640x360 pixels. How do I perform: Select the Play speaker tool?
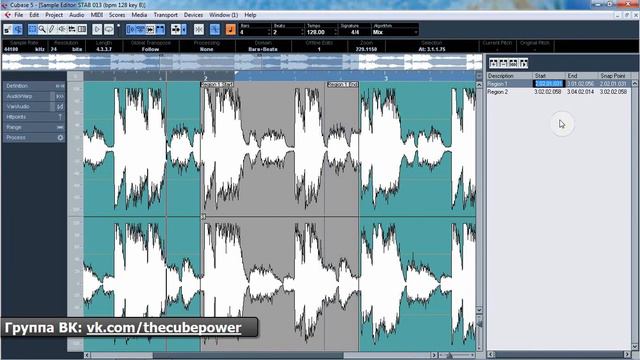(62, 29)
